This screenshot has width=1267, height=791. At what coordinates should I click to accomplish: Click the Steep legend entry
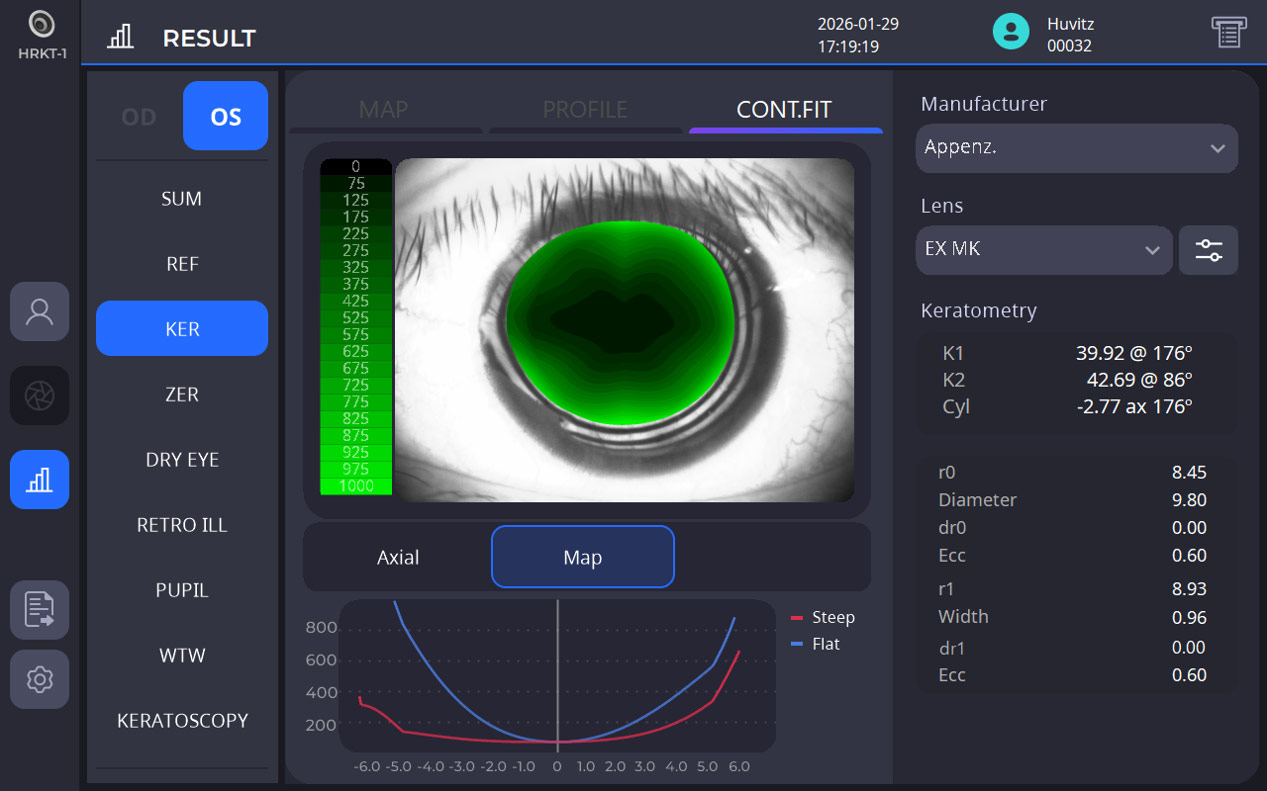[823, 618]
